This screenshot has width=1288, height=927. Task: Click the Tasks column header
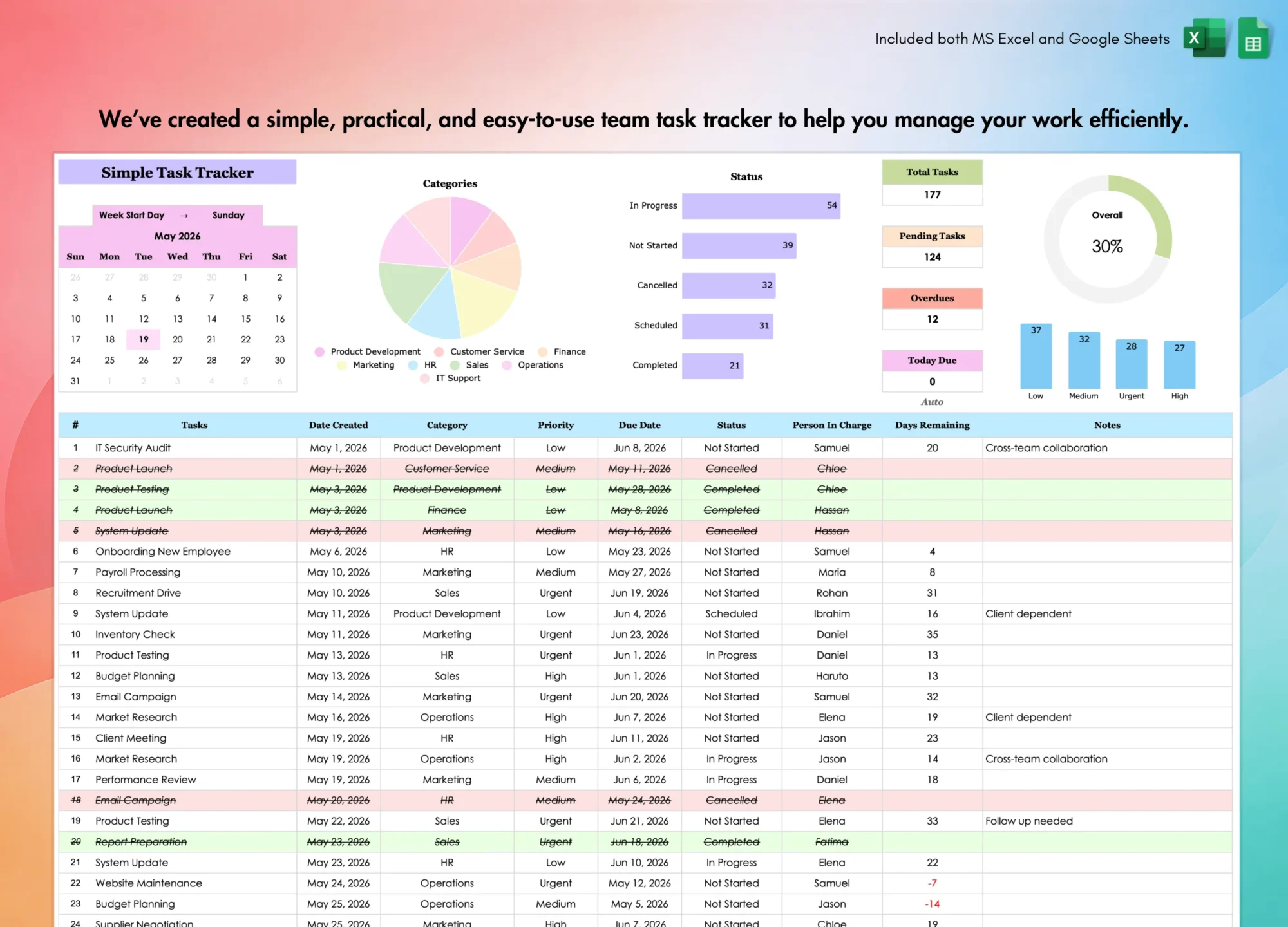tap(194, 425)
